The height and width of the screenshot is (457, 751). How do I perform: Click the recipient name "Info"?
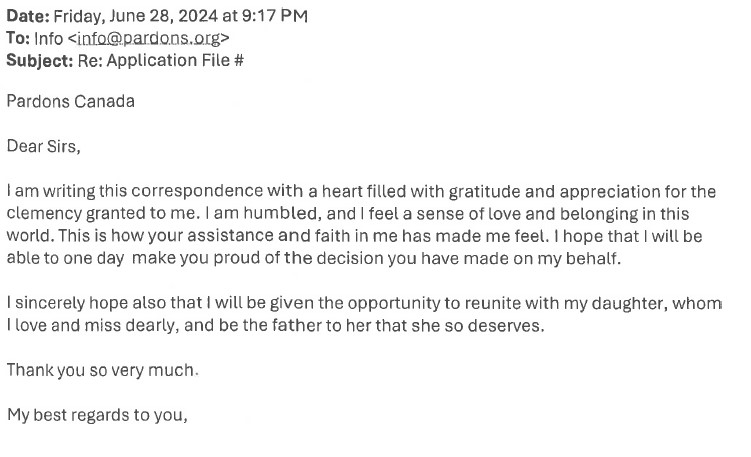pyautogui.click(x=48, y=38)
